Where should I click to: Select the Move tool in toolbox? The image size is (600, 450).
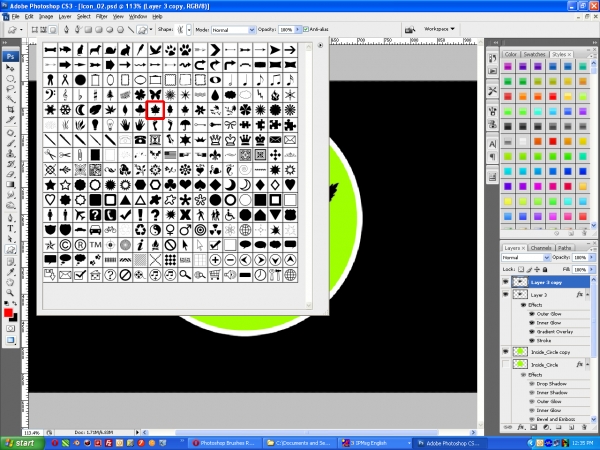[x=10, y=68]
